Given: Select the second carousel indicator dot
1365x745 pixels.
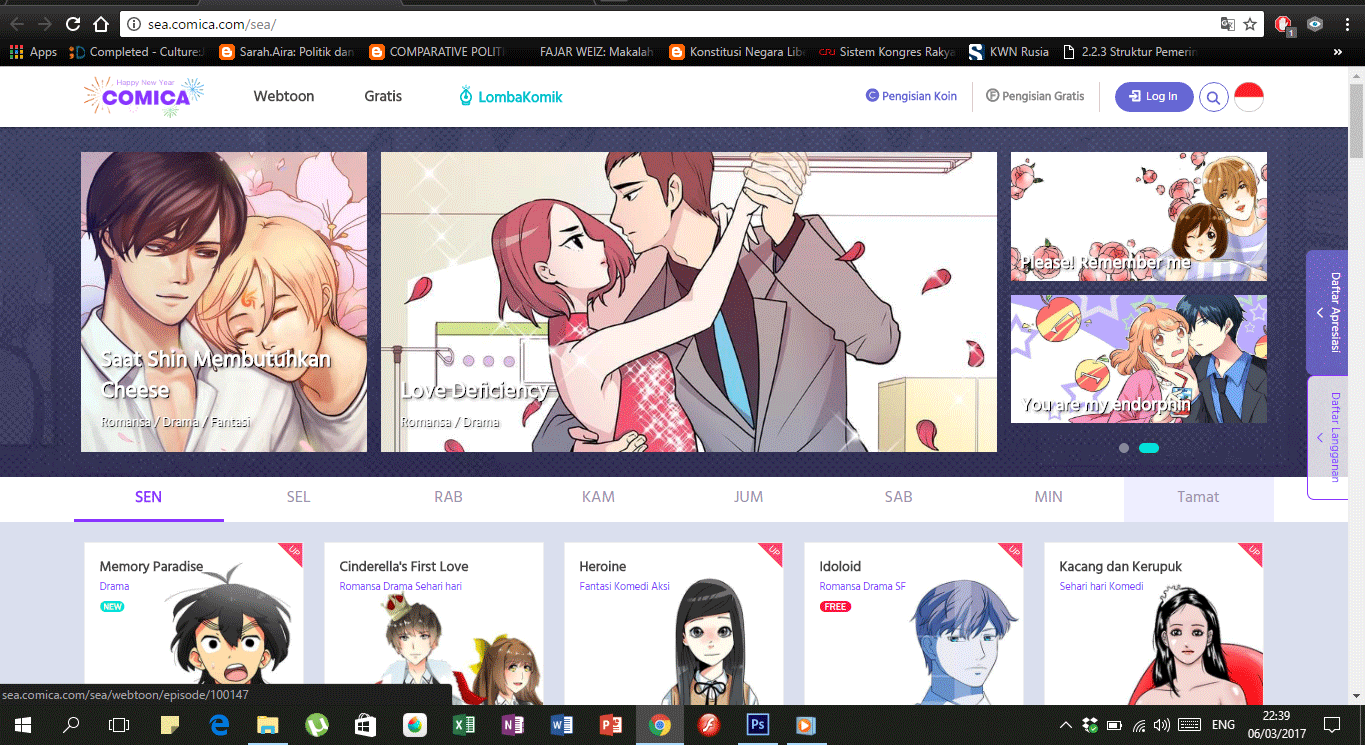Looking at the screenshot, I should [x=1148, y=448].
